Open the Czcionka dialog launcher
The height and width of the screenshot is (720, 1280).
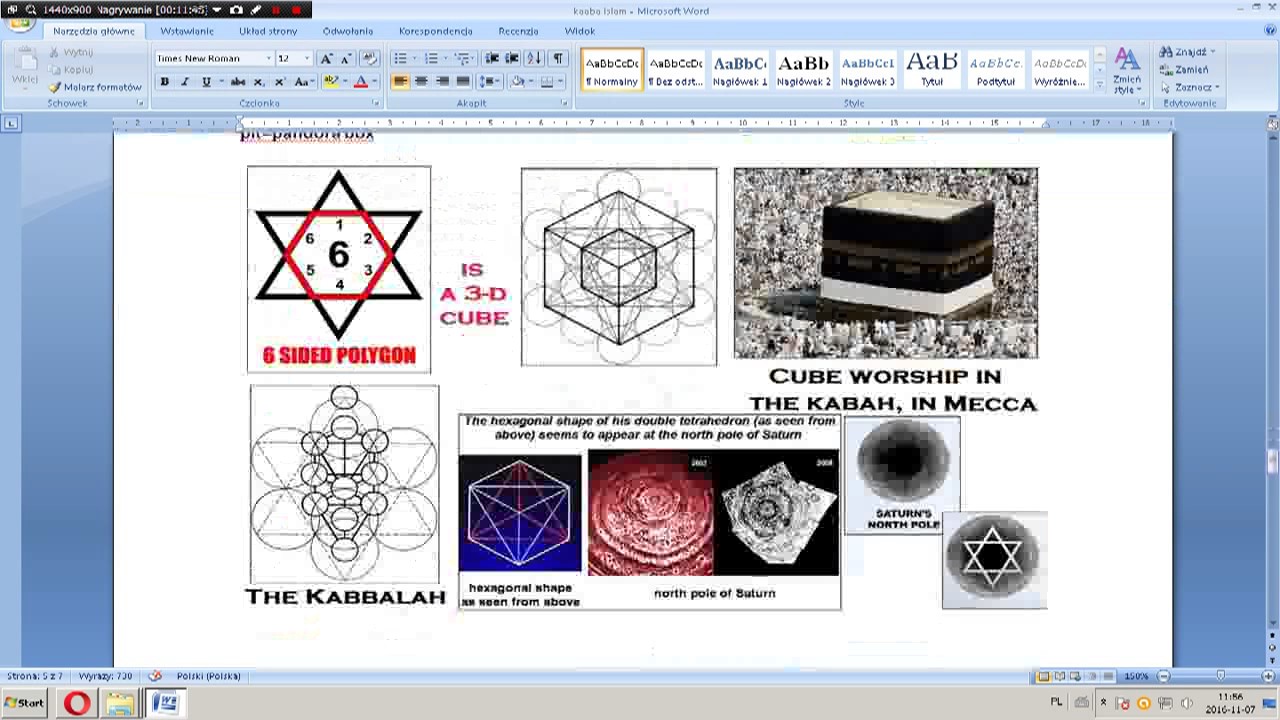(376, 103)
